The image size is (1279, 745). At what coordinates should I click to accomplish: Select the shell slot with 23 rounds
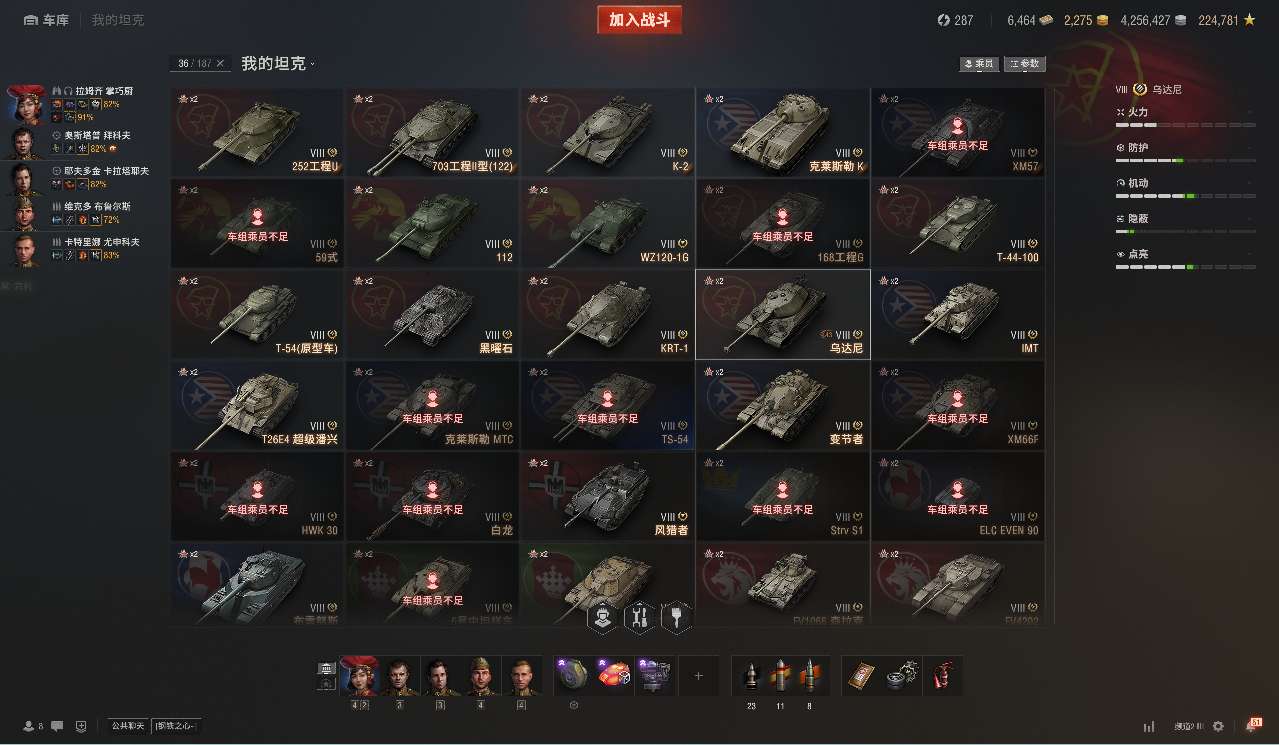point(751,676)
